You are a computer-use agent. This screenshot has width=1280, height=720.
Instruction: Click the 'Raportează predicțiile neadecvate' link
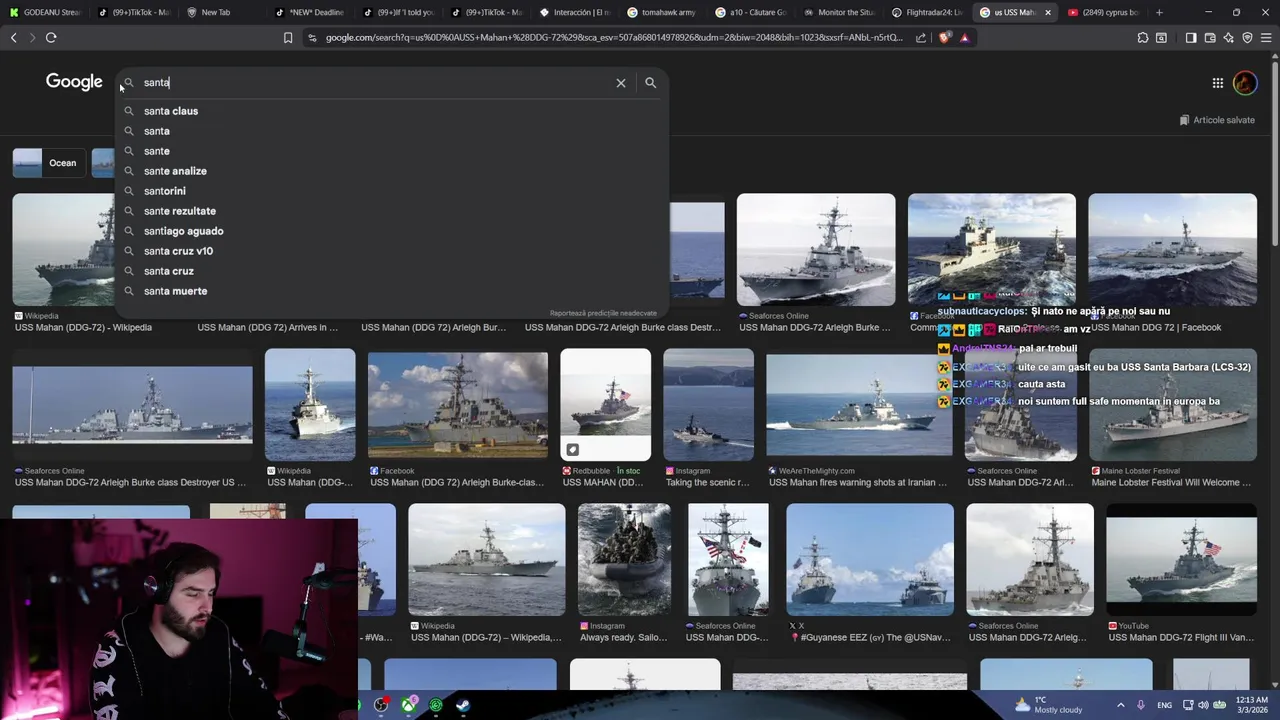coord(603,313)
